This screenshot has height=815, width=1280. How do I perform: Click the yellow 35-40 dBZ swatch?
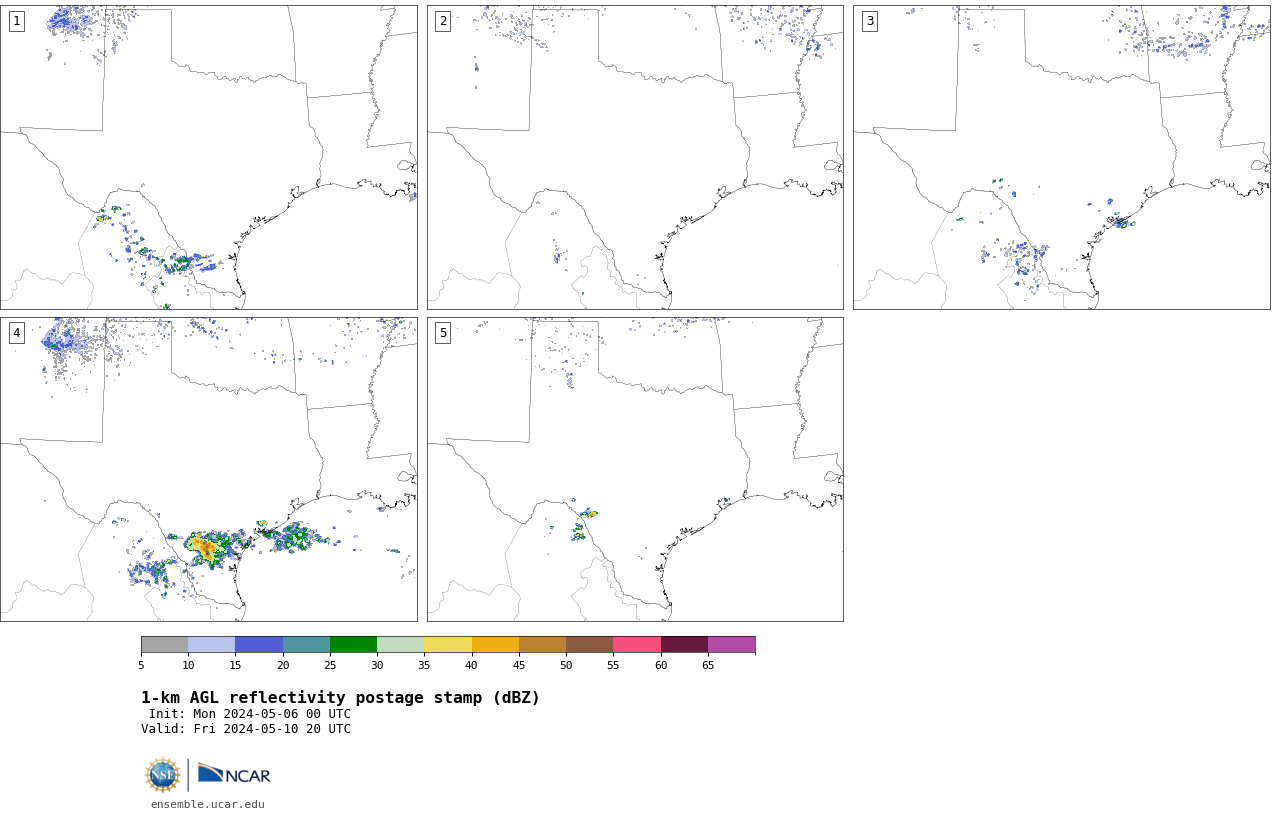coord(448,644)
